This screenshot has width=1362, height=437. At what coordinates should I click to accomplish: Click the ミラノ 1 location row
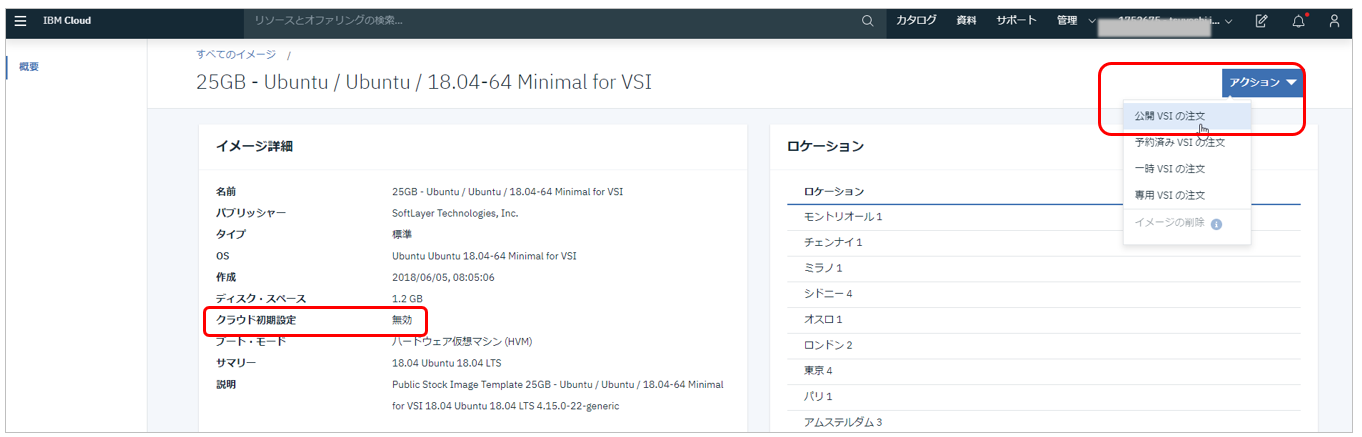coord(1044,268)
